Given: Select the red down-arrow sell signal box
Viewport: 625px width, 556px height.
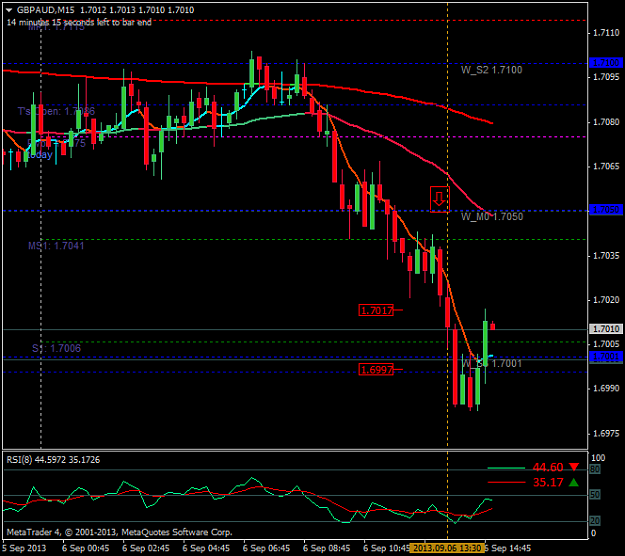Looking at the screenshot, I should click(x=440, y=199).
